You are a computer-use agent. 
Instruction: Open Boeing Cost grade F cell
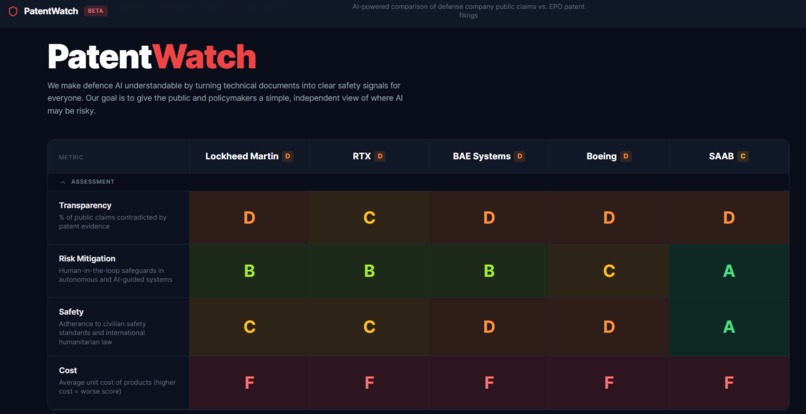(x=609, y=383)
